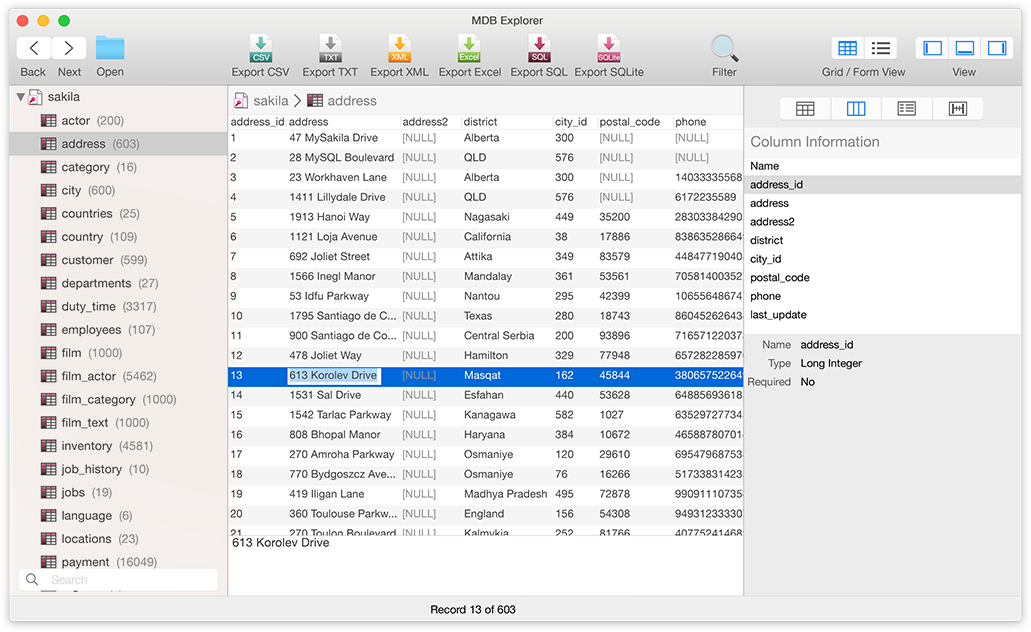Click the Central Serbia cell
The width and height of the screenshot is (1031, 632).
[x=499, y=336]
